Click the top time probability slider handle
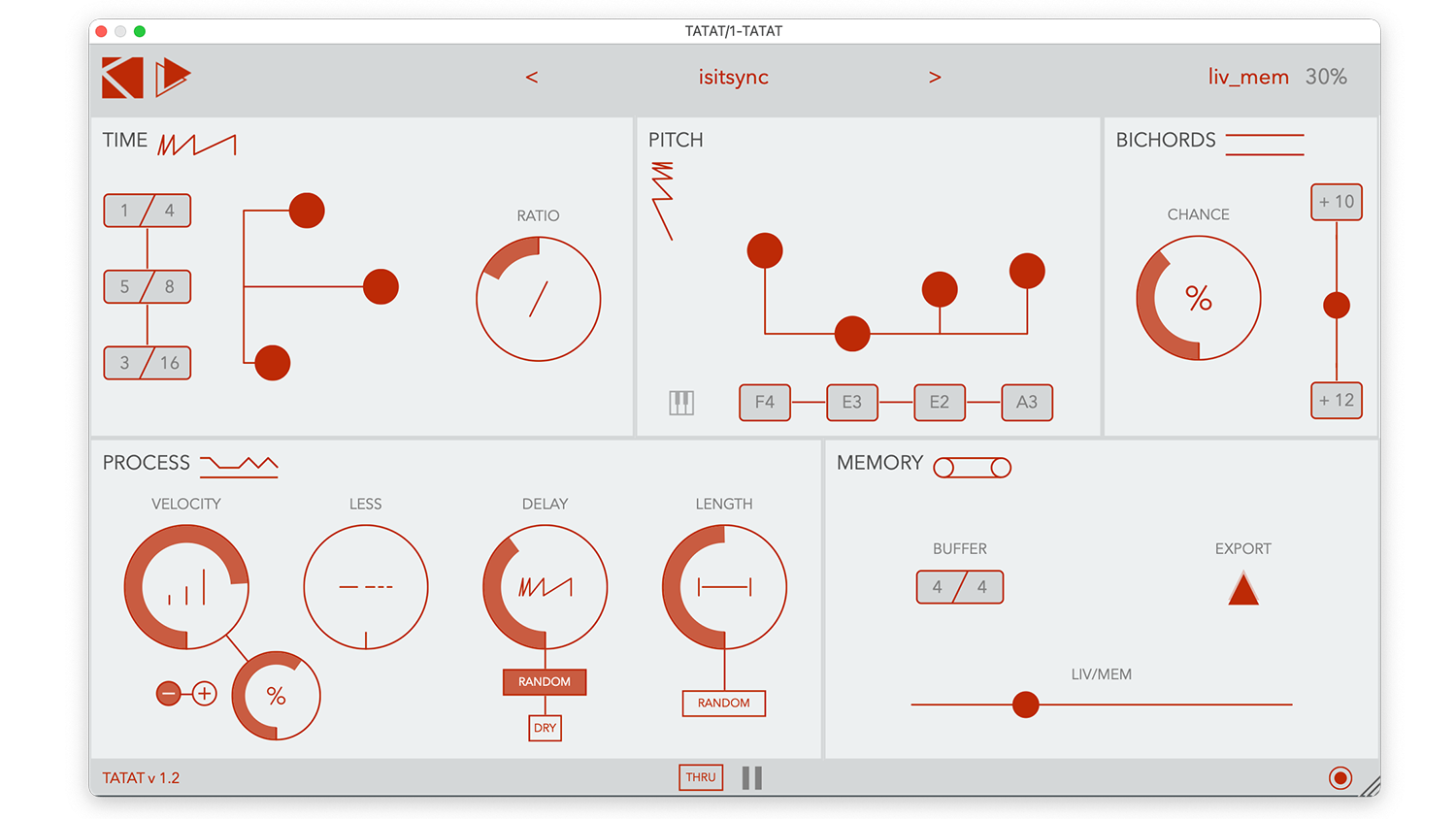The width and height of the screenshot is (1456, 819). tap(307, 211)
